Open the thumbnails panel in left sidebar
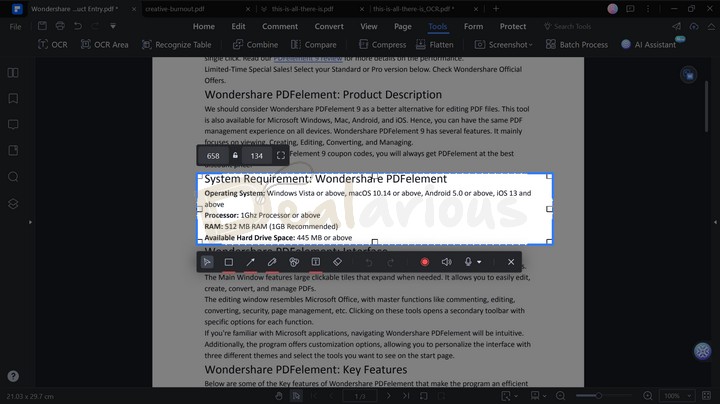 point(13,73)
